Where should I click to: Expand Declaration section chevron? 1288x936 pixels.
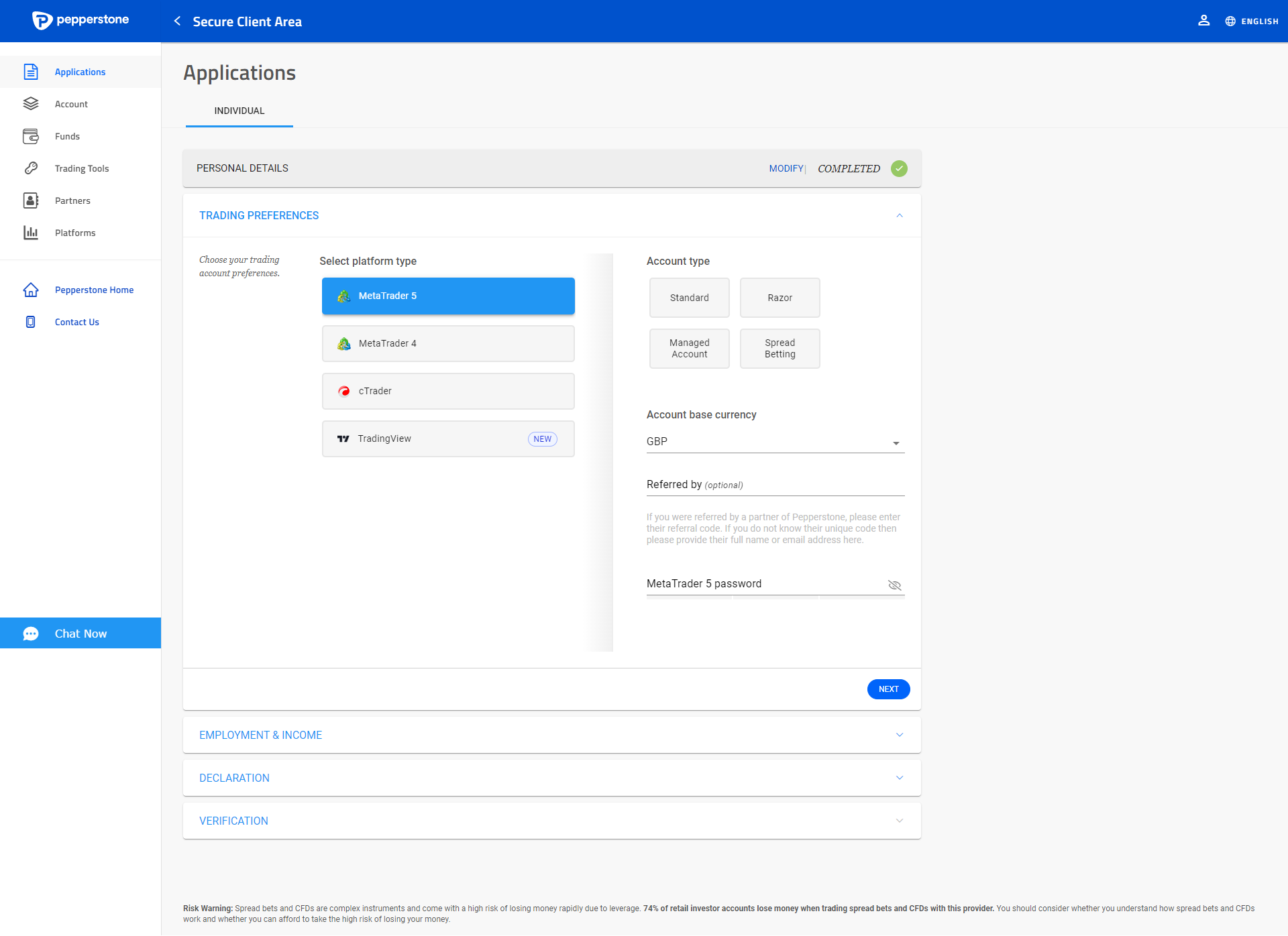tap(899, 778)
